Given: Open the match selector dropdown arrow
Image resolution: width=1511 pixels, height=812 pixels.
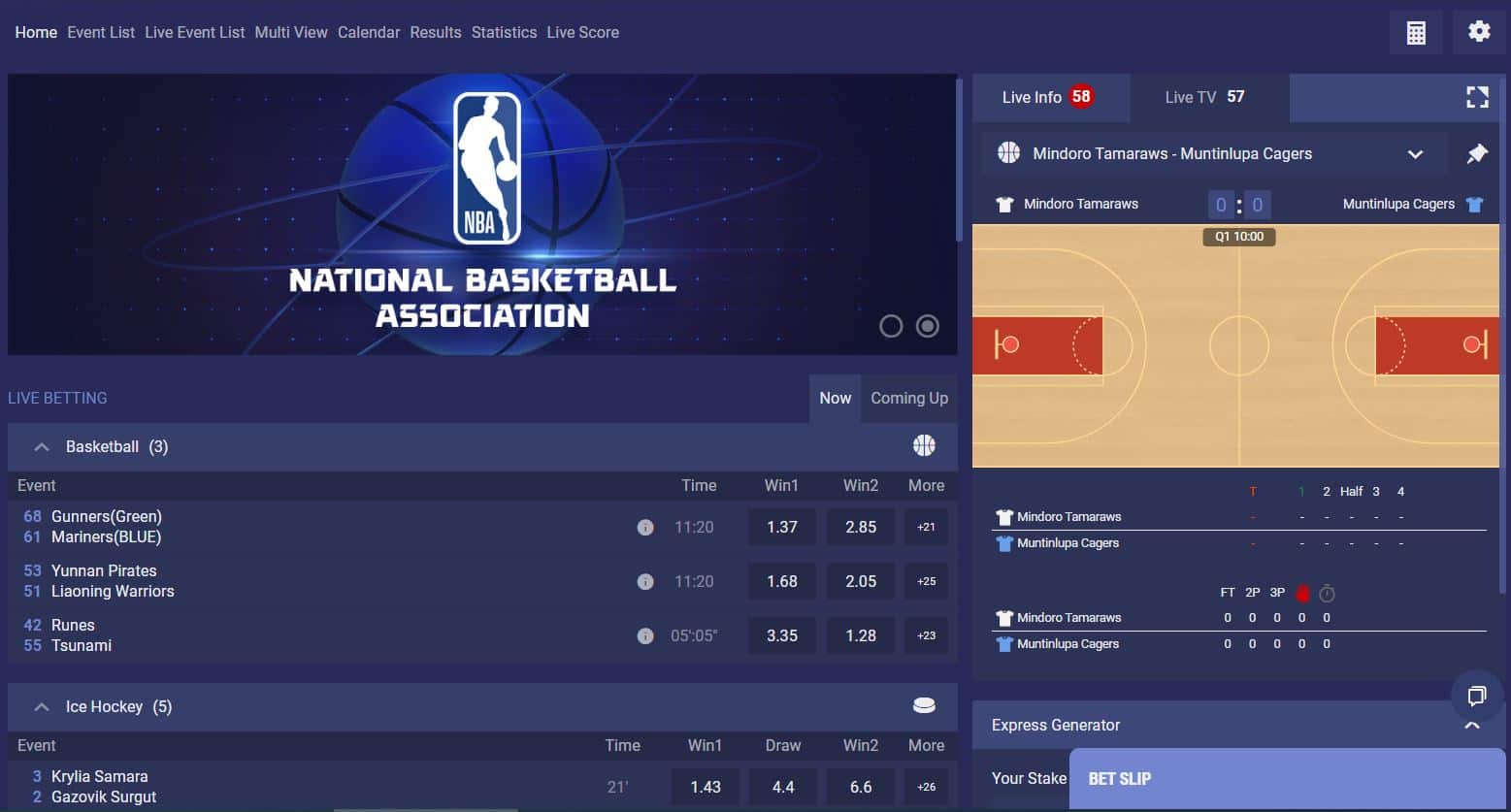Looking at the screenshot, I should 1415,153.
